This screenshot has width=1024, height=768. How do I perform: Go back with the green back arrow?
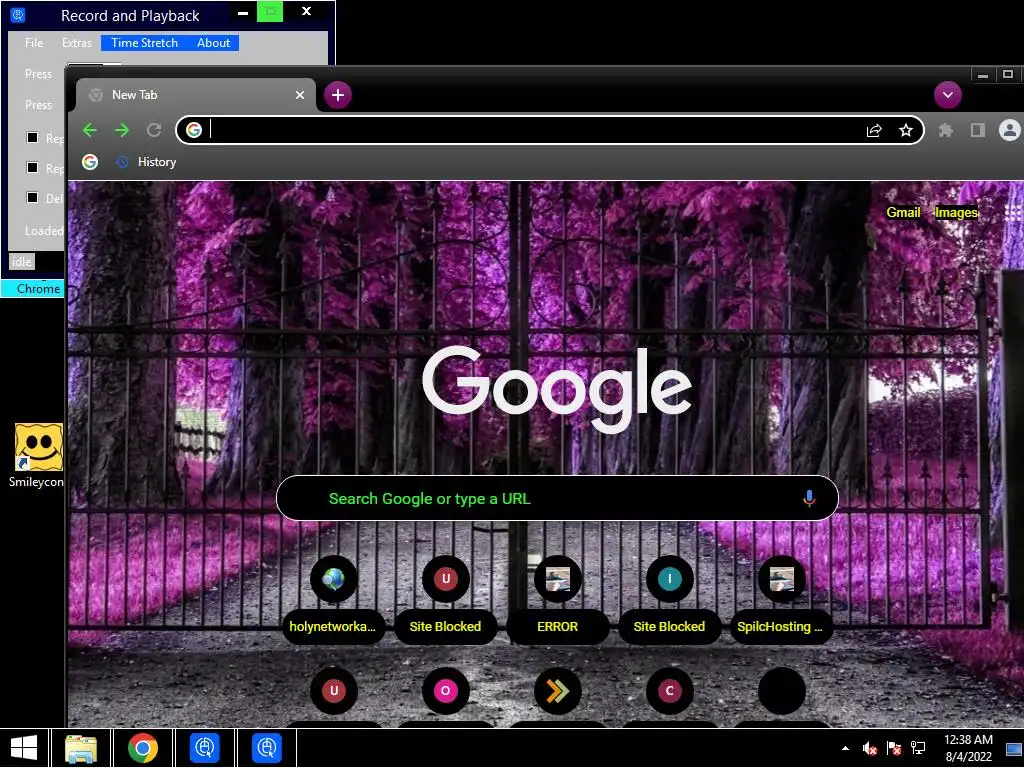90,131
